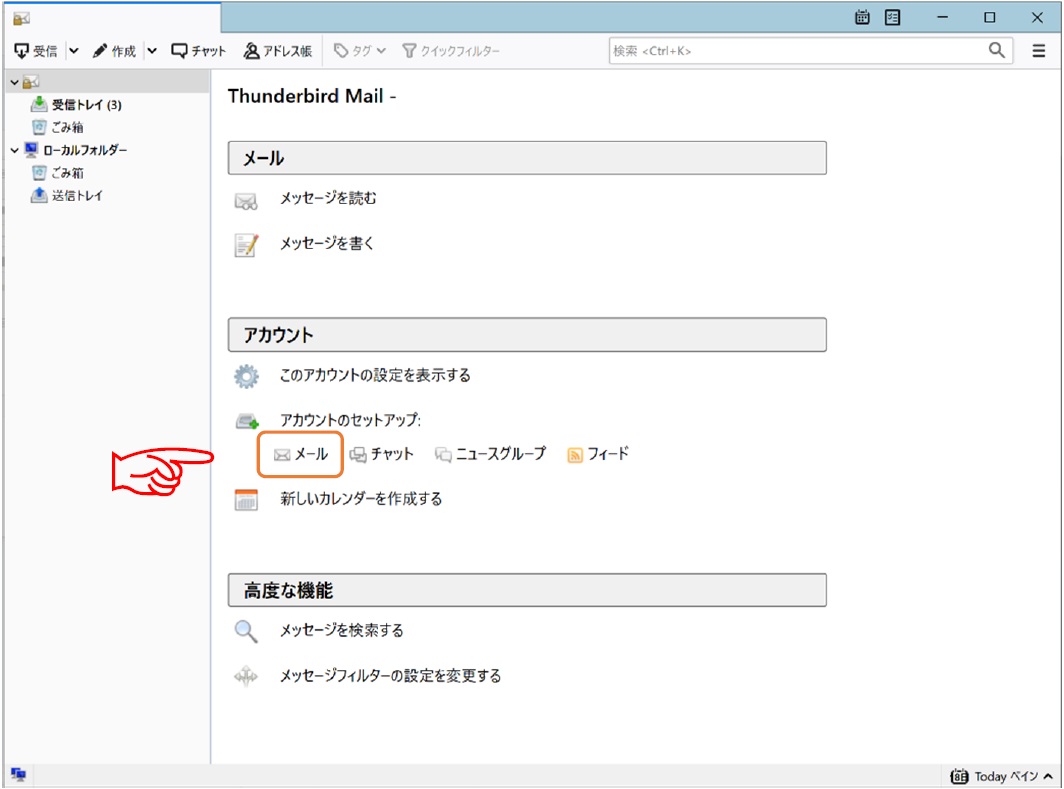Open the calendar tab icon in title bar

(x=862, y=18)
